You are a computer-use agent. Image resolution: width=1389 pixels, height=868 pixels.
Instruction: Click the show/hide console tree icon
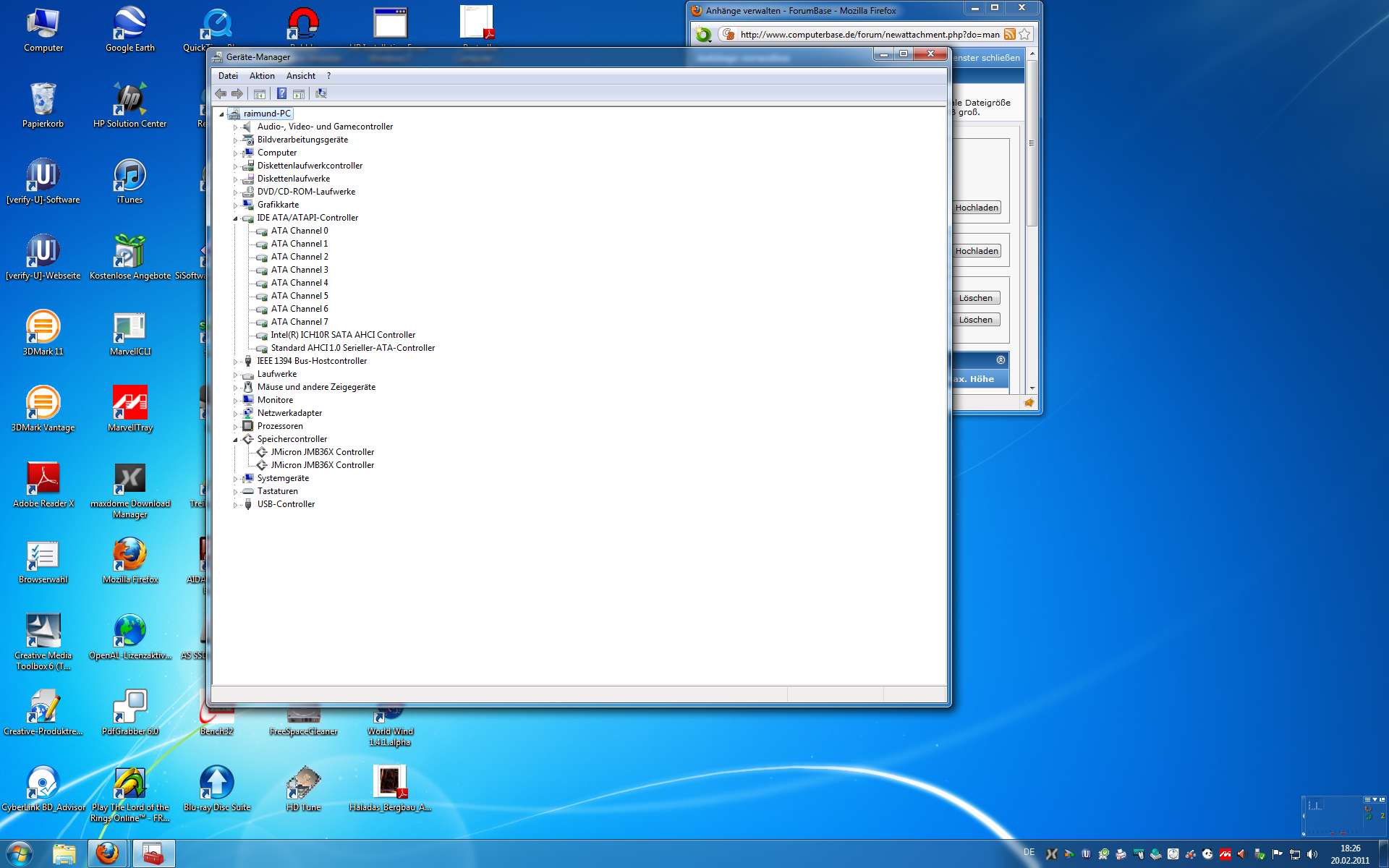pyautogui.click(x=259, y=93)
